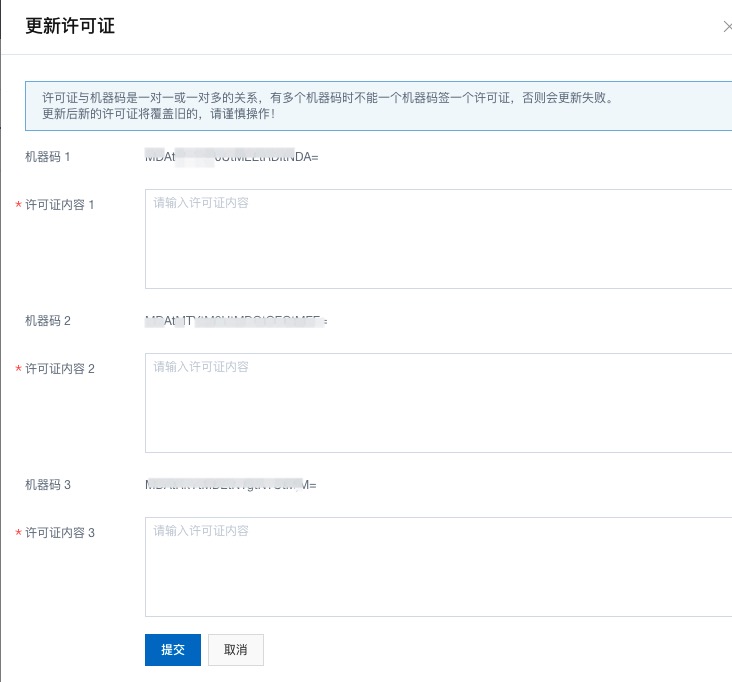Focus the 许可证内容 1 text area
The width and height of the screenshot is (732, 682).
pos(438,239)
